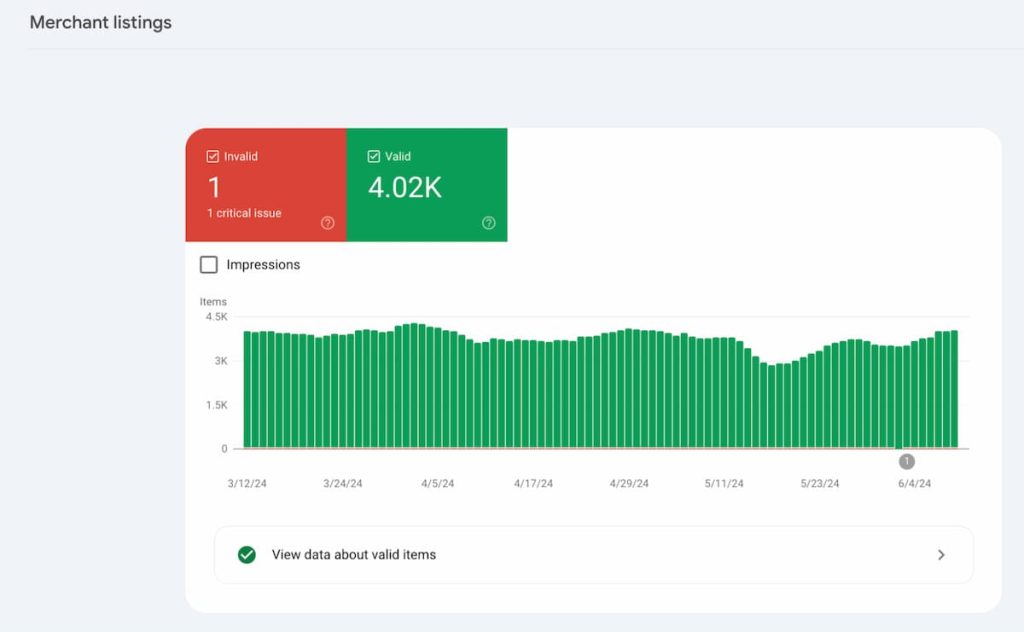This screenshot has height=632, width=1024.
Task: Select the Valid card showing 4.02K
Action: (x=427, y=185)
